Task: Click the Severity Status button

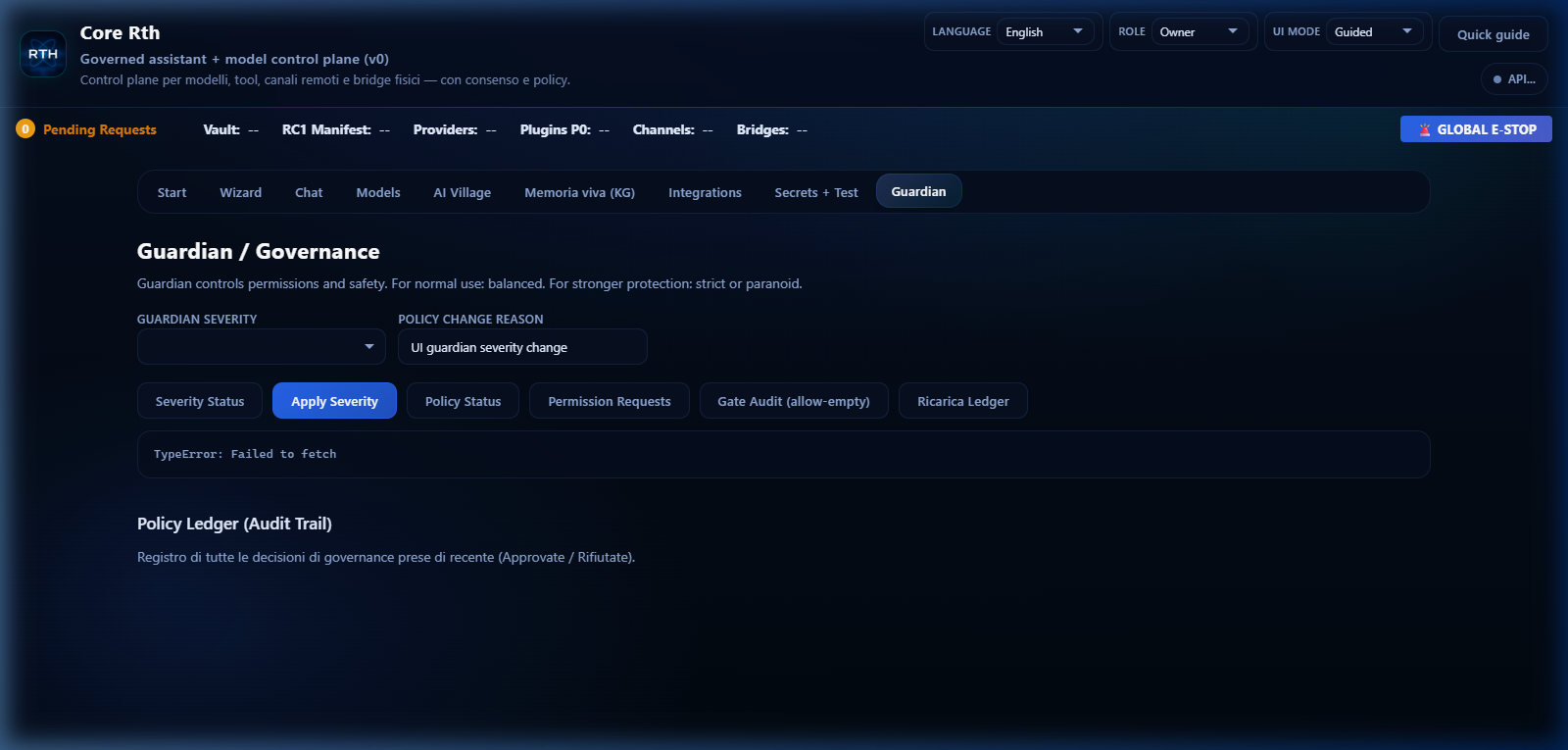Action: tap(200, 401)
